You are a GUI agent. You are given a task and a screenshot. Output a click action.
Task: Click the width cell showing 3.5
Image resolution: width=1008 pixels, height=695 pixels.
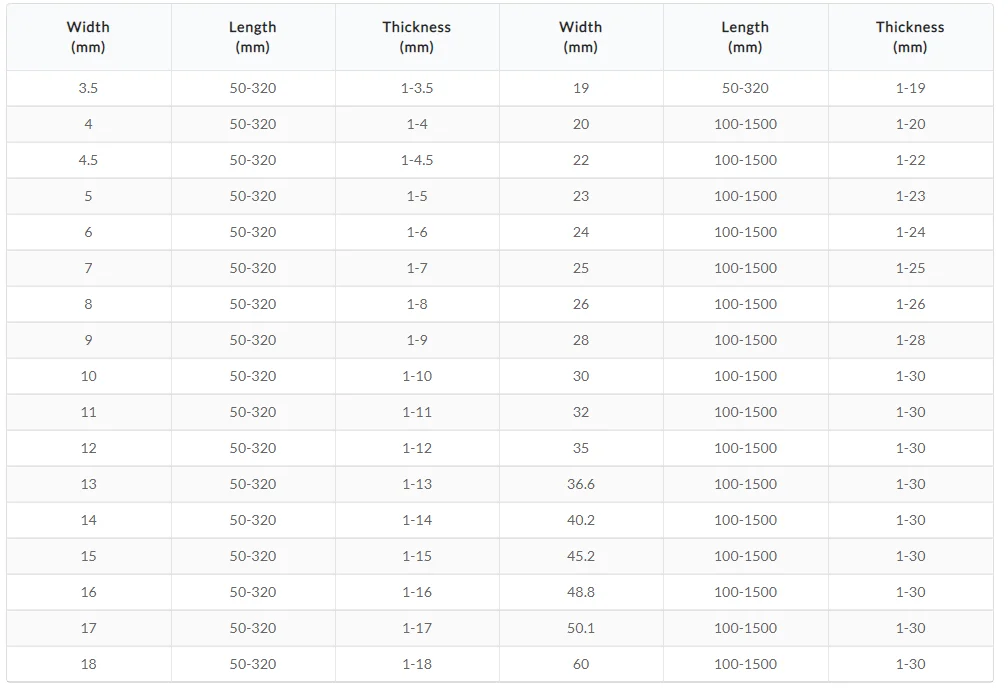(x=88, y=88)
